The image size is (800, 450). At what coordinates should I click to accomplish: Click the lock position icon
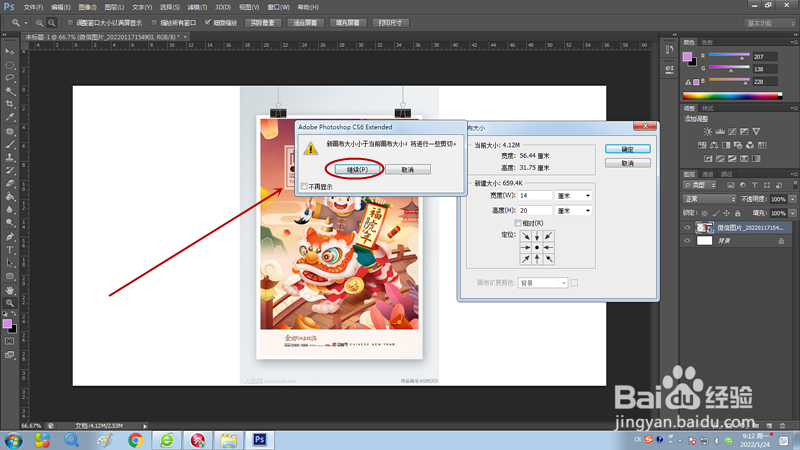[x=727, y=213]
